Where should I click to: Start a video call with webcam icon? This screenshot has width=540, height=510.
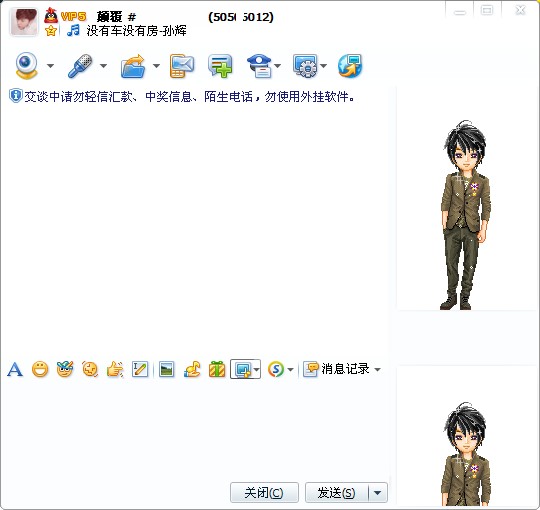click(27, 65)
